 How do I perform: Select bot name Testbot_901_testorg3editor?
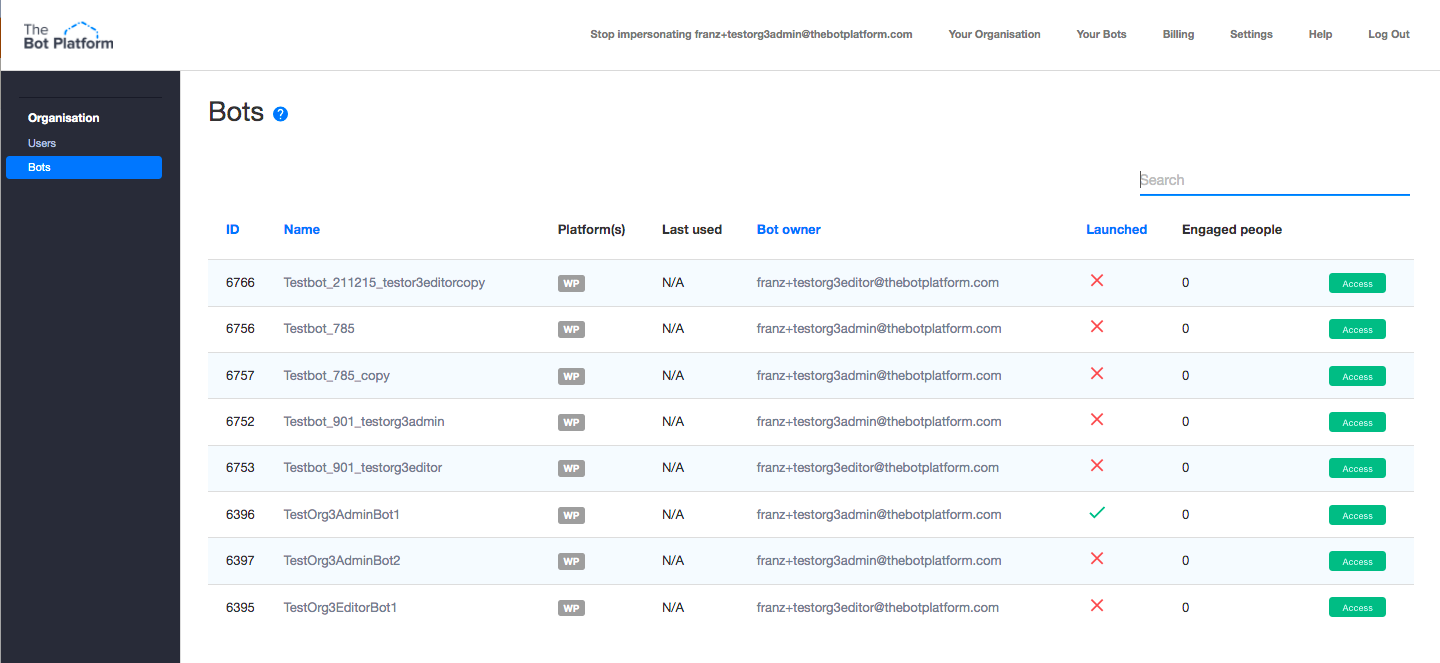point(363,467)
